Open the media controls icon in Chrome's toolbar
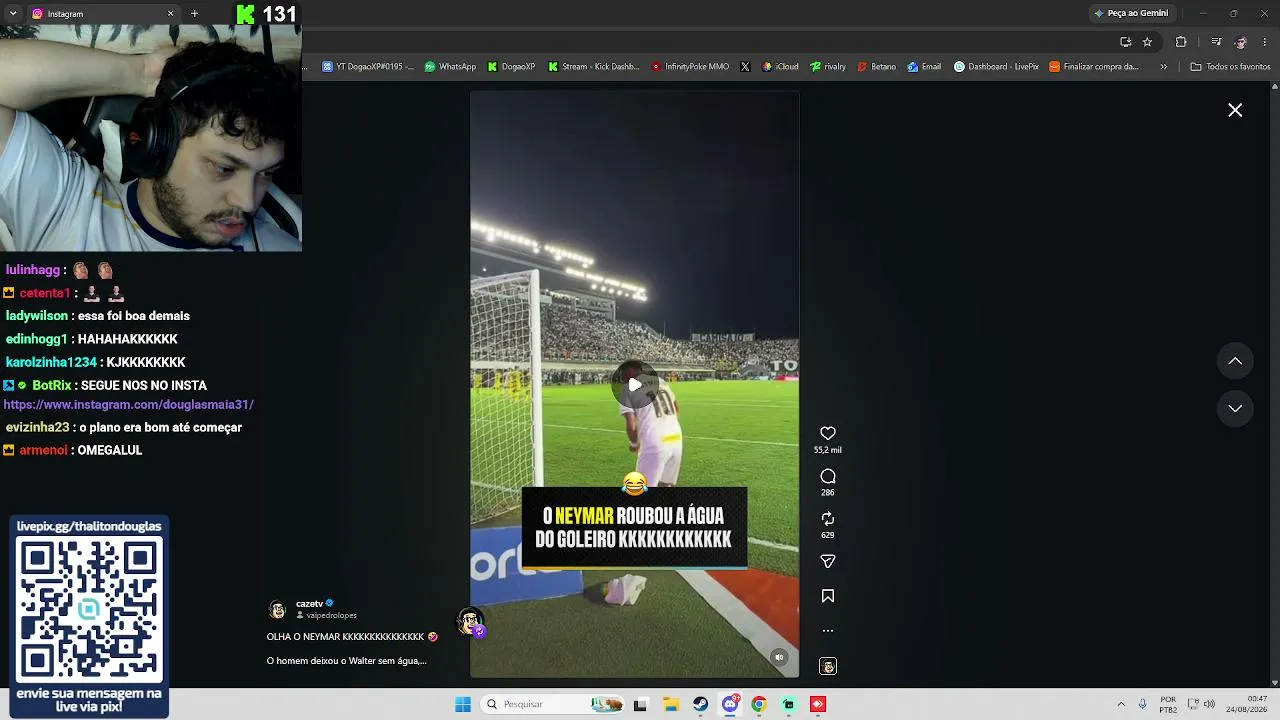The image size is (1280, 720). point(1216,42)
